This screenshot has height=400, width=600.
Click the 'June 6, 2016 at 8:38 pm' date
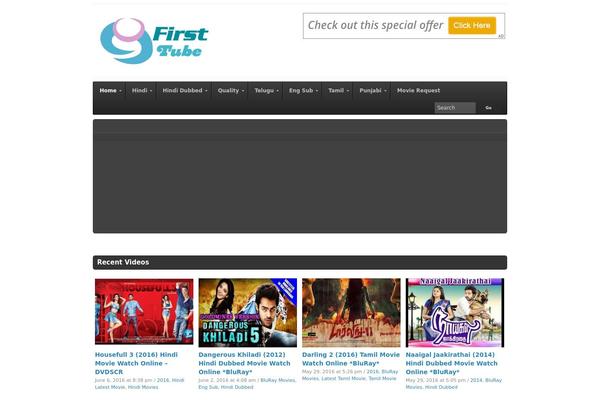[123, 380]
